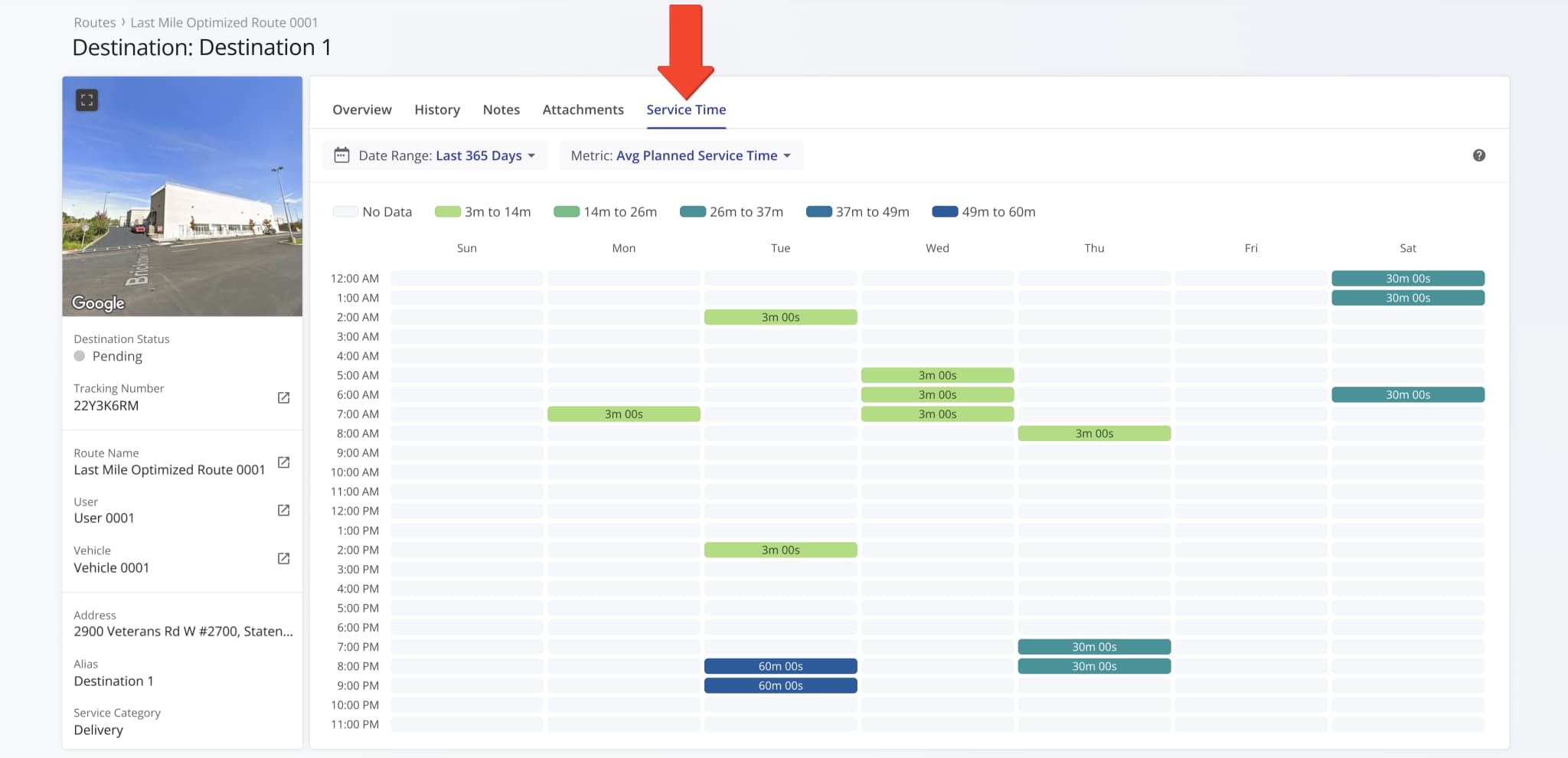This screenshot has height=758, width=1568.
Task: Click the Saturday 12:00 AM 30m service time block
Action: pyautogui.click(x=1408, y=278)
